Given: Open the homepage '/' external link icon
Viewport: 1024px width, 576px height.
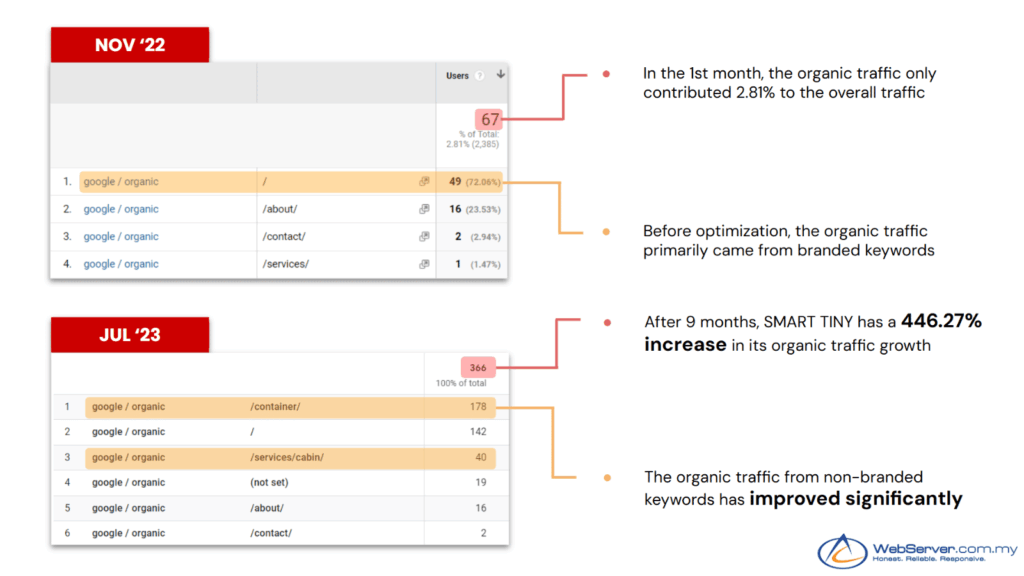Looking at the screenshot, I should tap(424, 182).
